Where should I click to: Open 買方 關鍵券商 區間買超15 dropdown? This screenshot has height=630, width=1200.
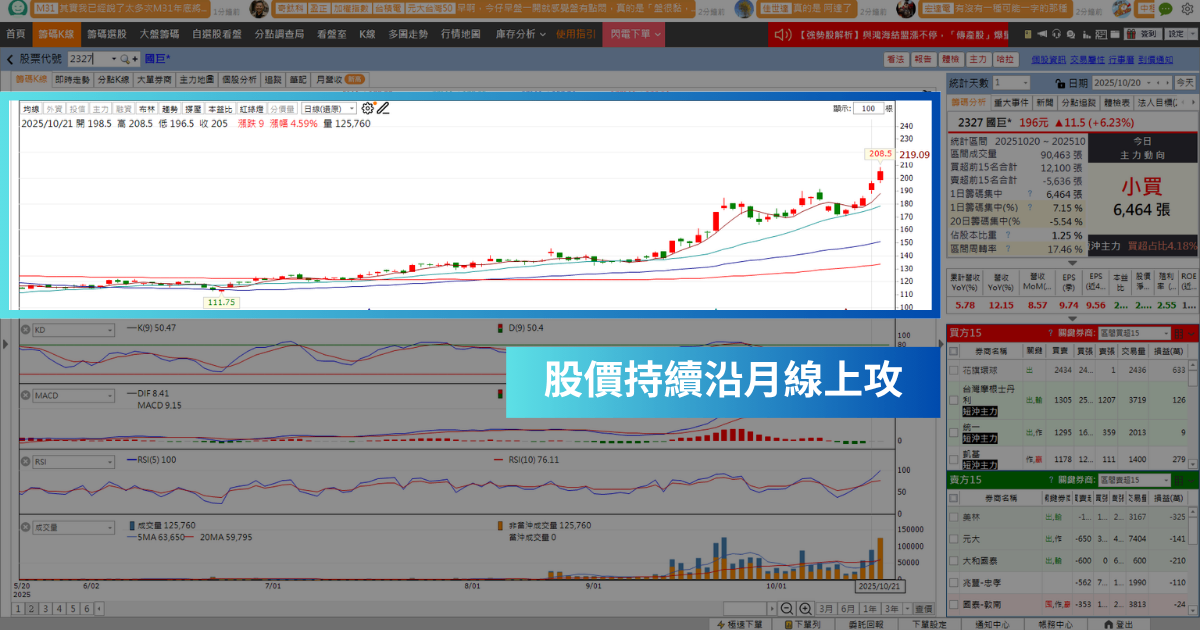pyautogui.click(x=1137, y=332)
